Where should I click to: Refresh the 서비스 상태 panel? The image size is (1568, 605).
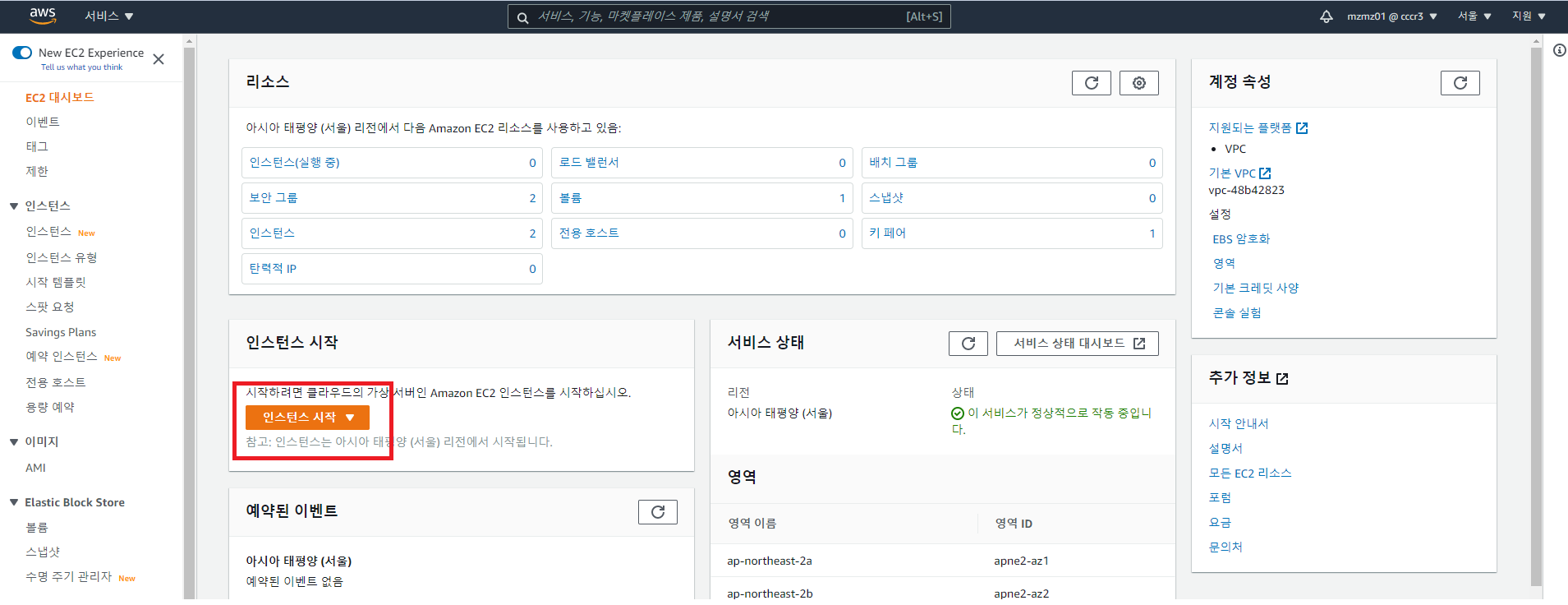click(968, 344)
